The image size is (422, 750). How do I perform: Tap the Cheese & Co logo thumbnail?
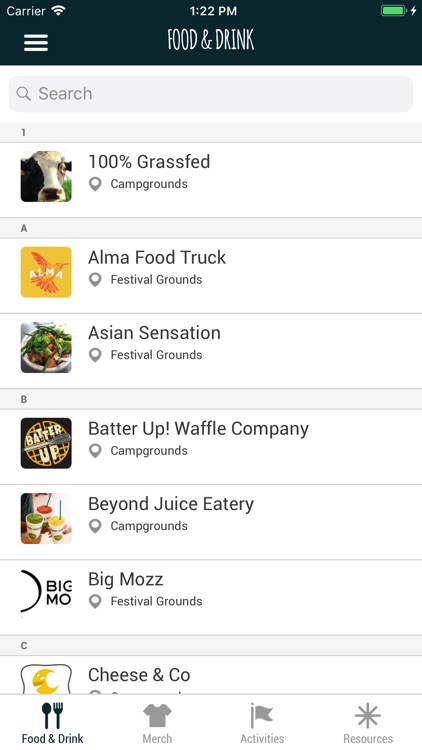point(46,679)
